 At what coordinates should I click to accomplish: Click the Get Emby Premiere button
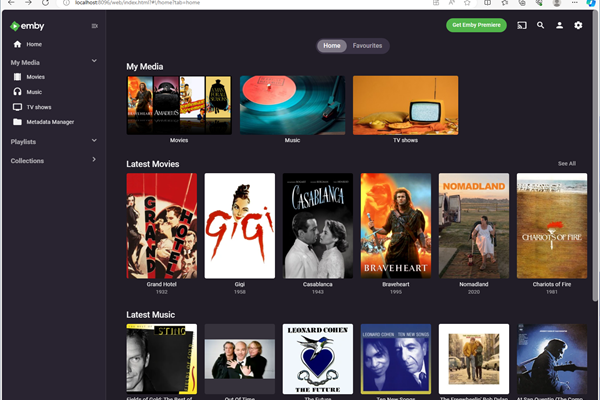476,25
